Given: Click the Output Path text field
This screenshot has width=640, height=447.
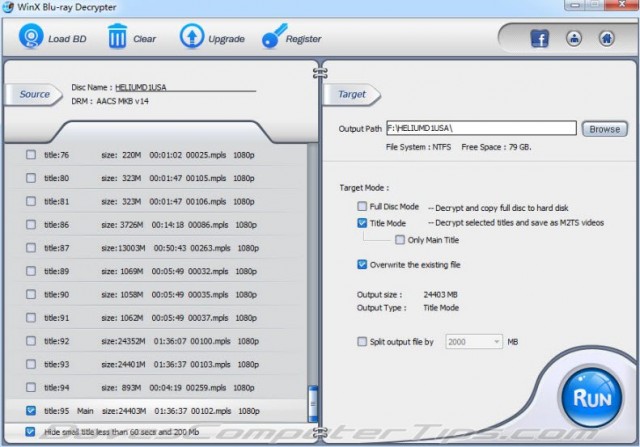Looking at the screenshot, I should coord(481,128).
